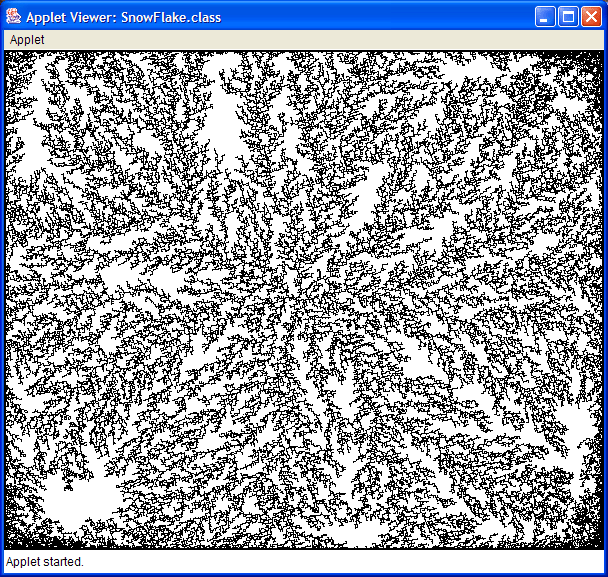This screenshot has width=608, height=577.
Task: Maximize the Applet Viewer window
Action: [x=568, y=17]
